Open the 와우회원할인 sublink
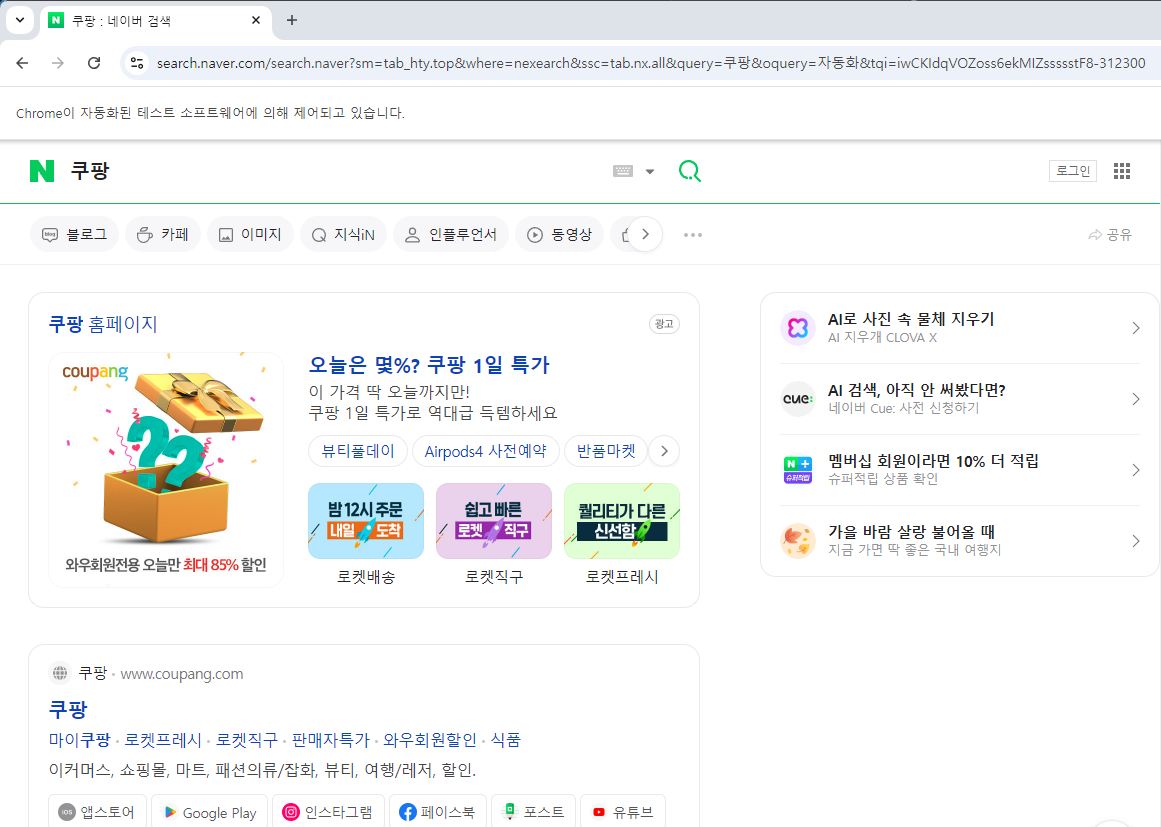The width and height of the screenshot is (1161, 827). pos(430,740)
